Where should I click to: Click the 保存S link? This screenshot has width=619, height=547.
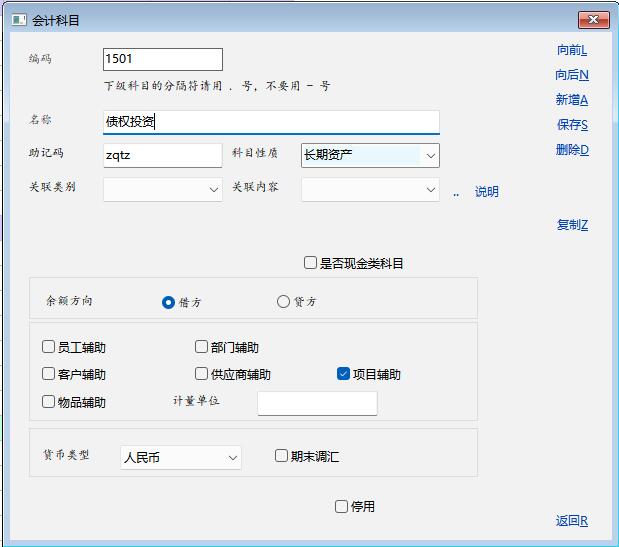pyautogui.click(x=572, y=125)
